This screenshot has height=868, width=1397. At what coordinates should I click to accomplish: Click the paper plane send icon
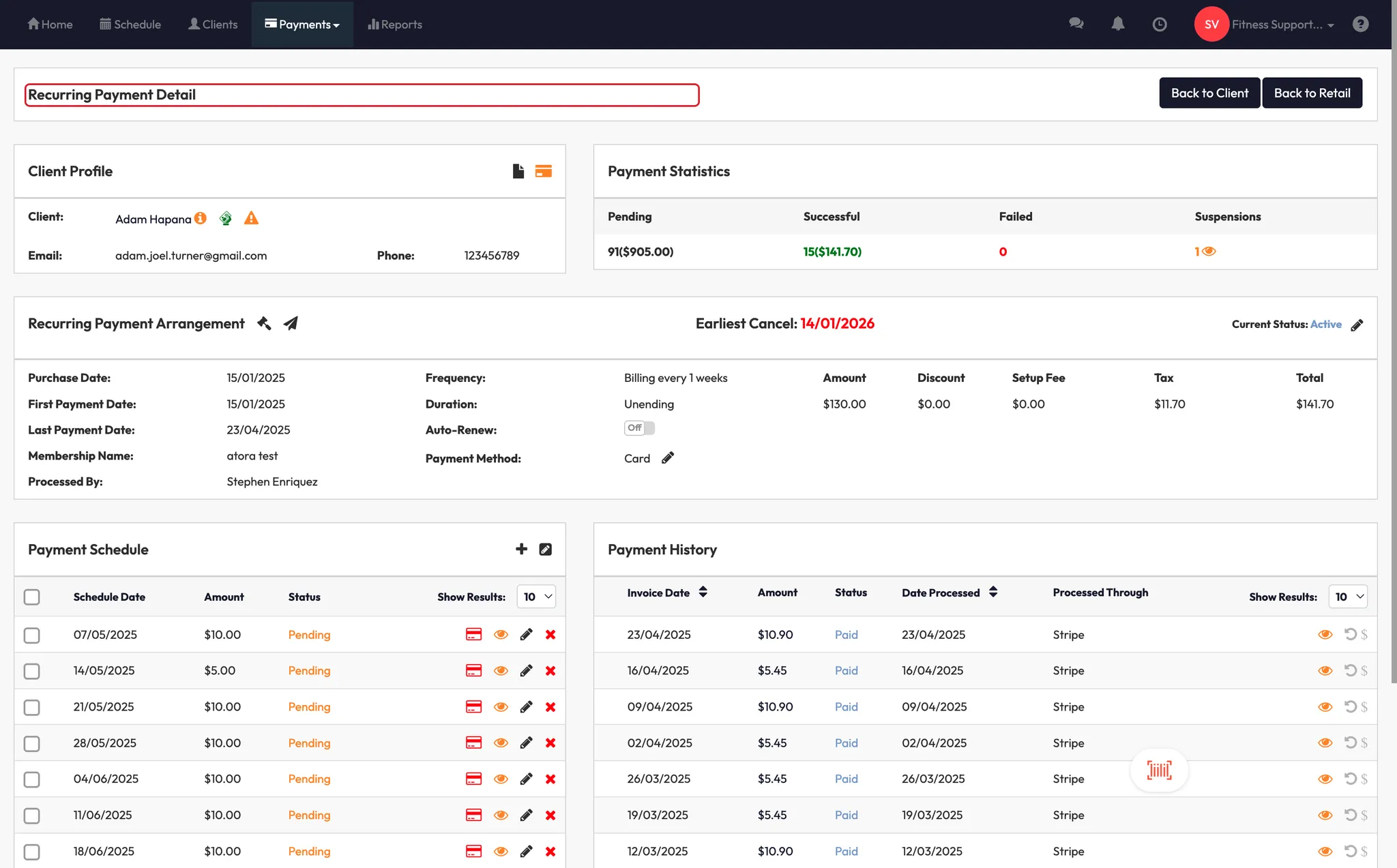(x=291, y=324)
